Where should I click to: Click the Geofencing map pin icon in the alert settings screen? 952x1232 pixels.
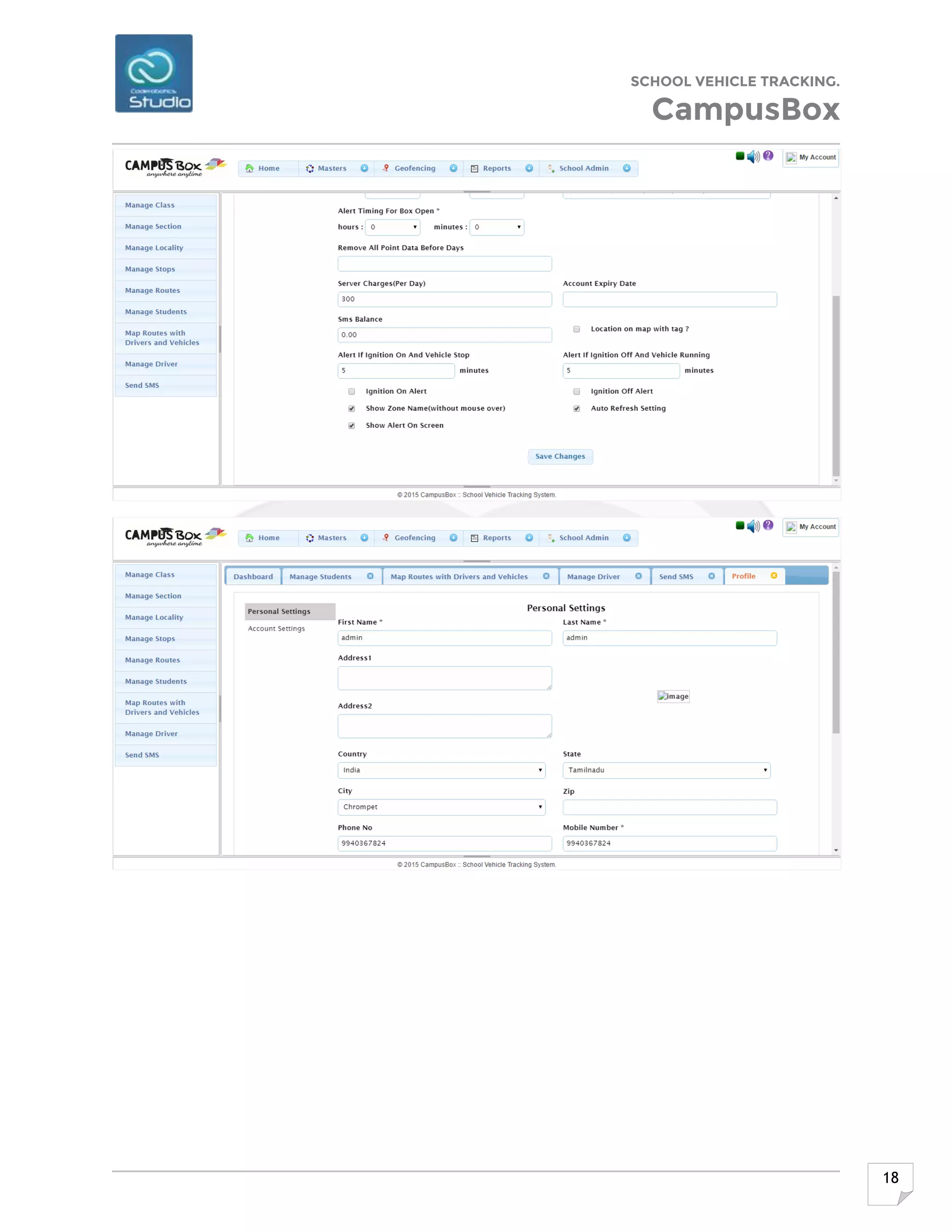click(386, 168)
